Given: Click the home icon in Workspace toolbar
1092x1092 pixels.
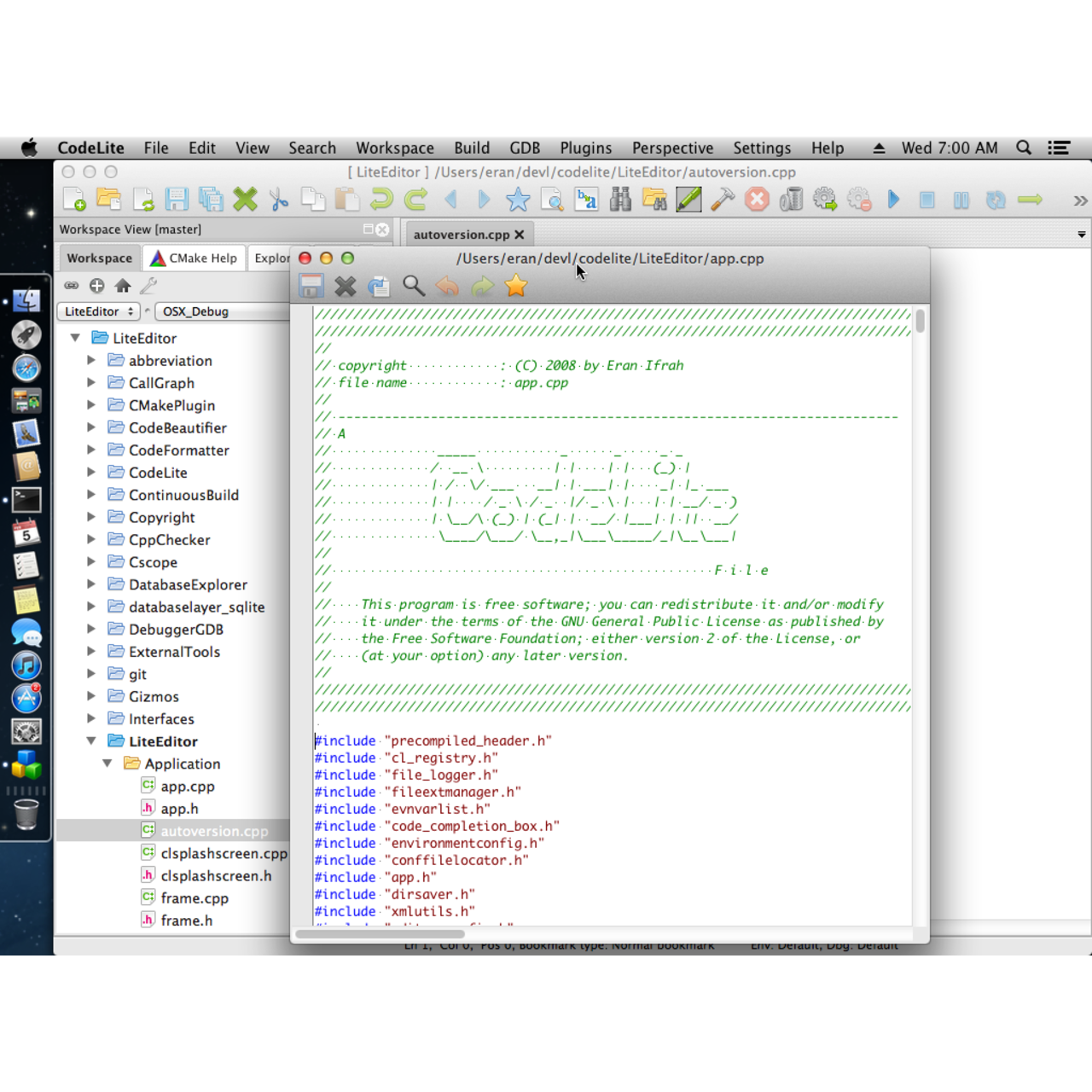Looking at the screenshot, I should 123,286.
